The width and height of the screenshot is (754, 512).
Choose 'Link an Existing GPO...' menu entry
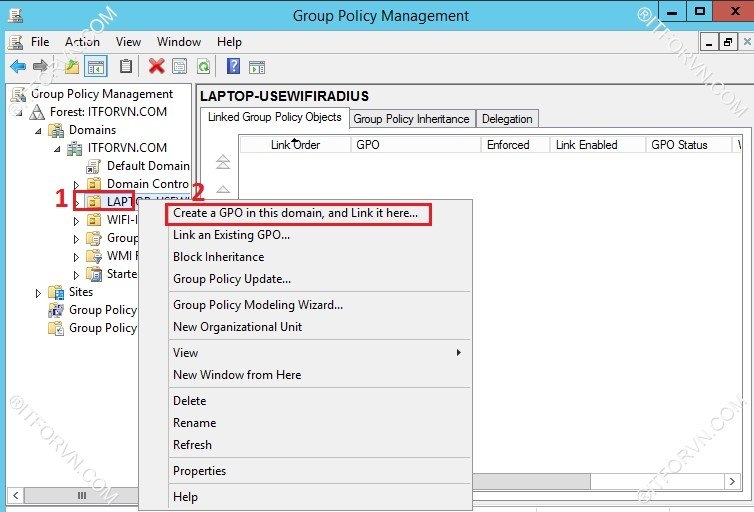point(231,235)
